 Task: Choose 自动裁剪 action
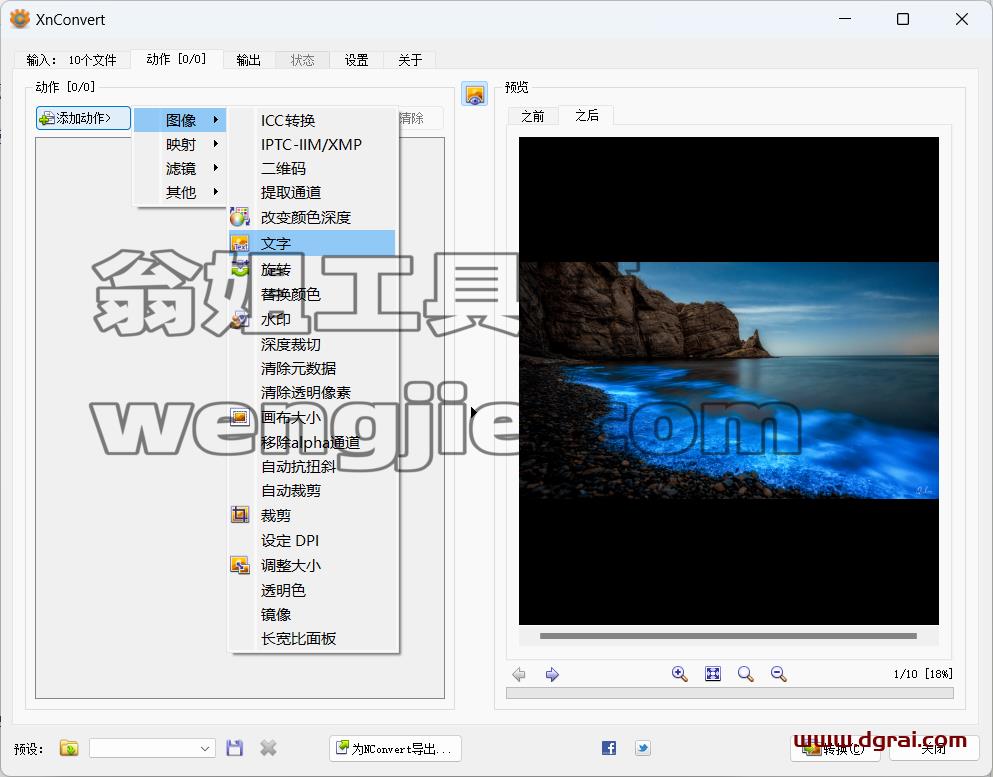click(313, 491)
